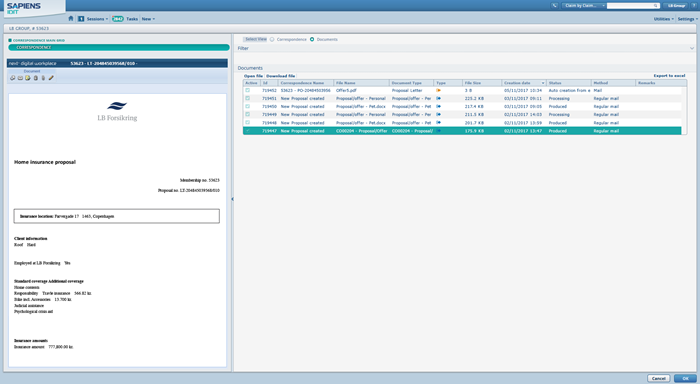
Task: Open the Utilities dropdown menu
Action: pyautogui.click(x=664, y=19)
